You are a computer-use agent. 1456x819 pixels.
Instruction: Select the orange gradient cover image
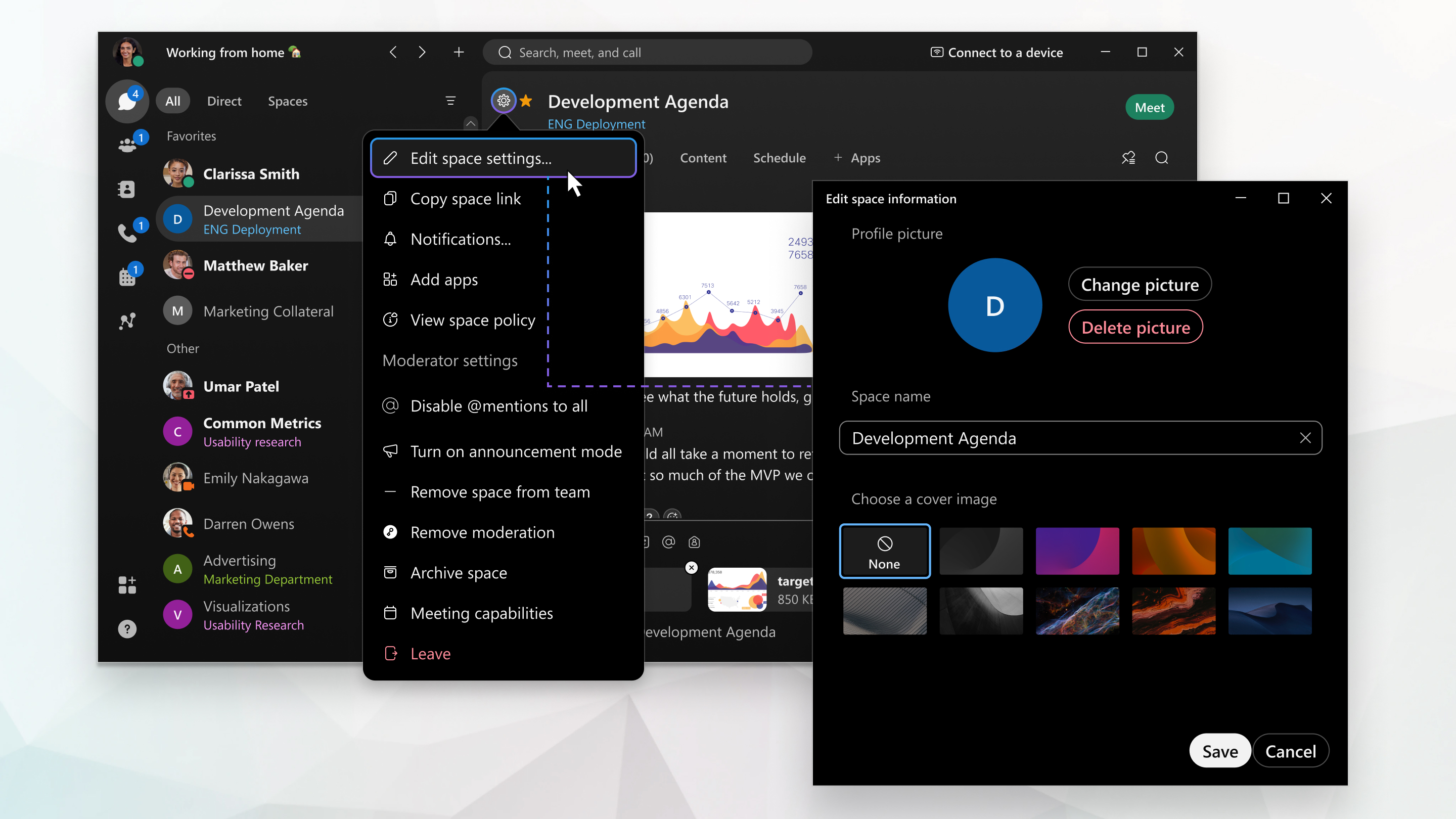1173,551
